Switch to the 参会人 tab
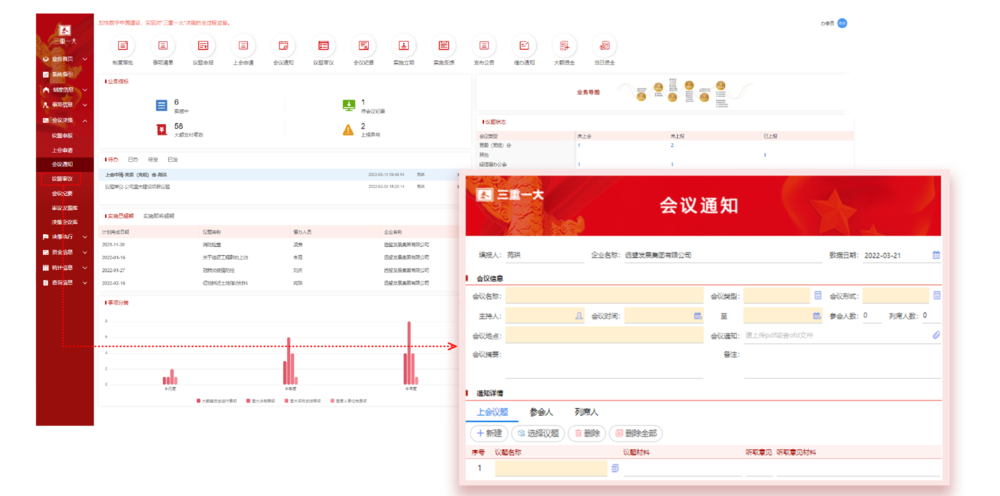This screenshot has width=1000, height=496. [x=541, y=411]
